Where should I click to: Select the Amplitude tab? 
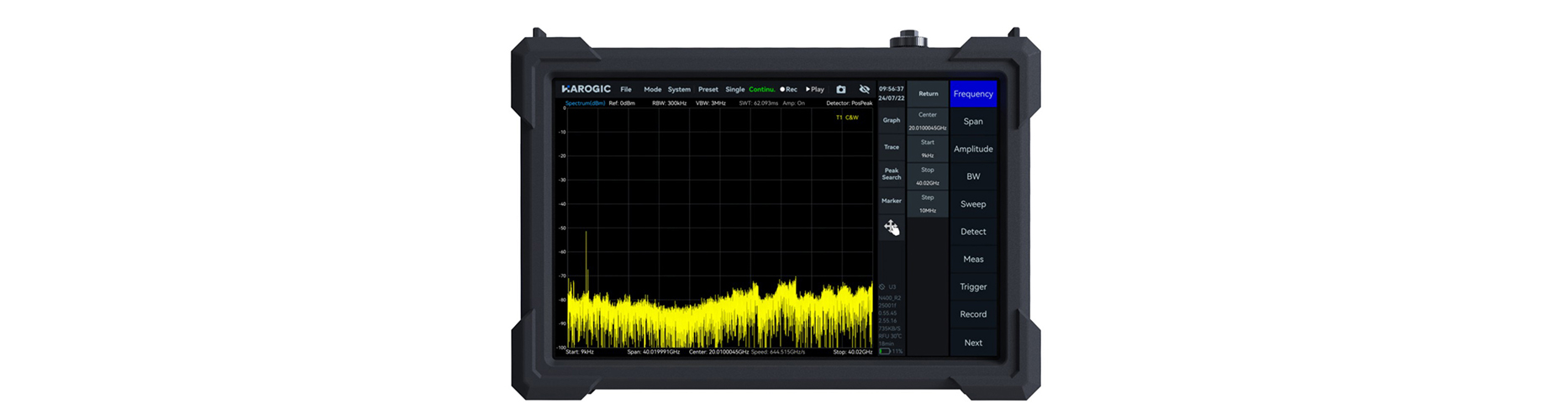[x=973, y=149]
